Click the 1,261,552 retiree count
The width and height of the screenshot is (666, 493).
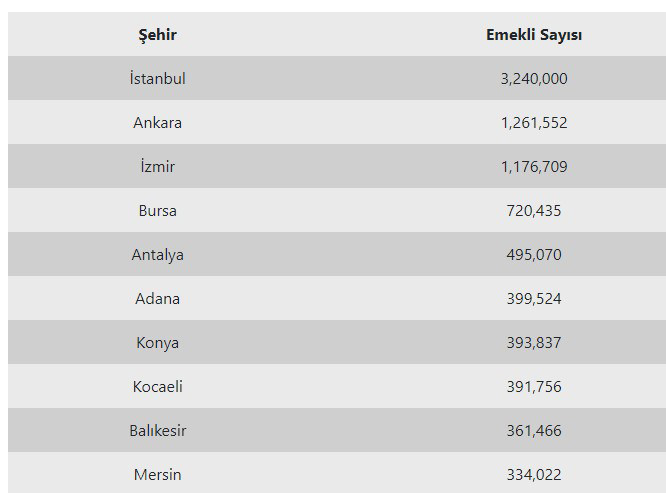point(534,122)
